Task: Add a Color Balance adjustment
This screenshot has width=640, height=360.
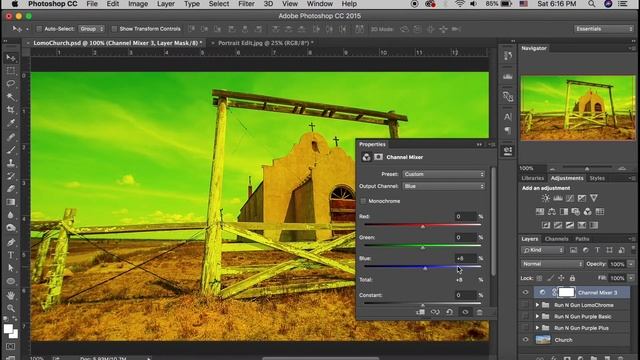Action: click(552, 211)
